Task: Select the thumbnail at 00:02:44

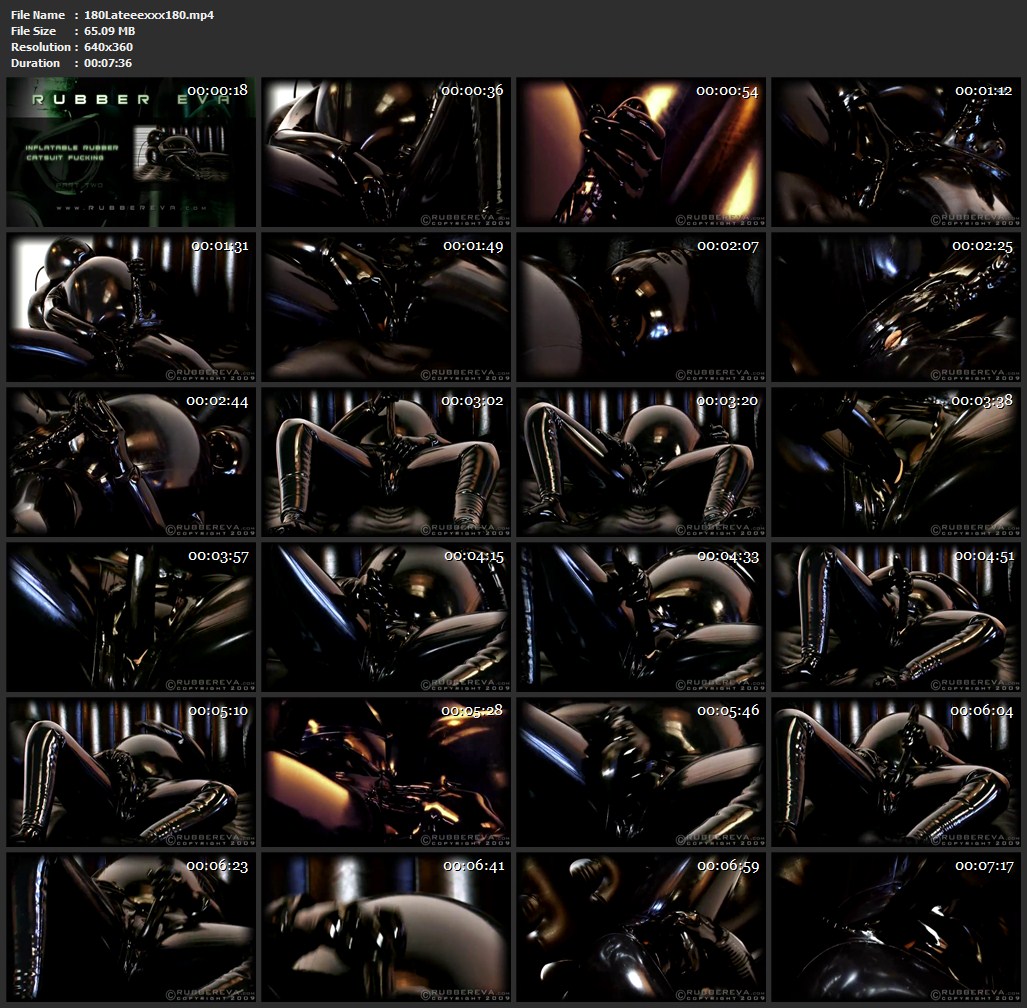Action: click(x=131, y=462)
